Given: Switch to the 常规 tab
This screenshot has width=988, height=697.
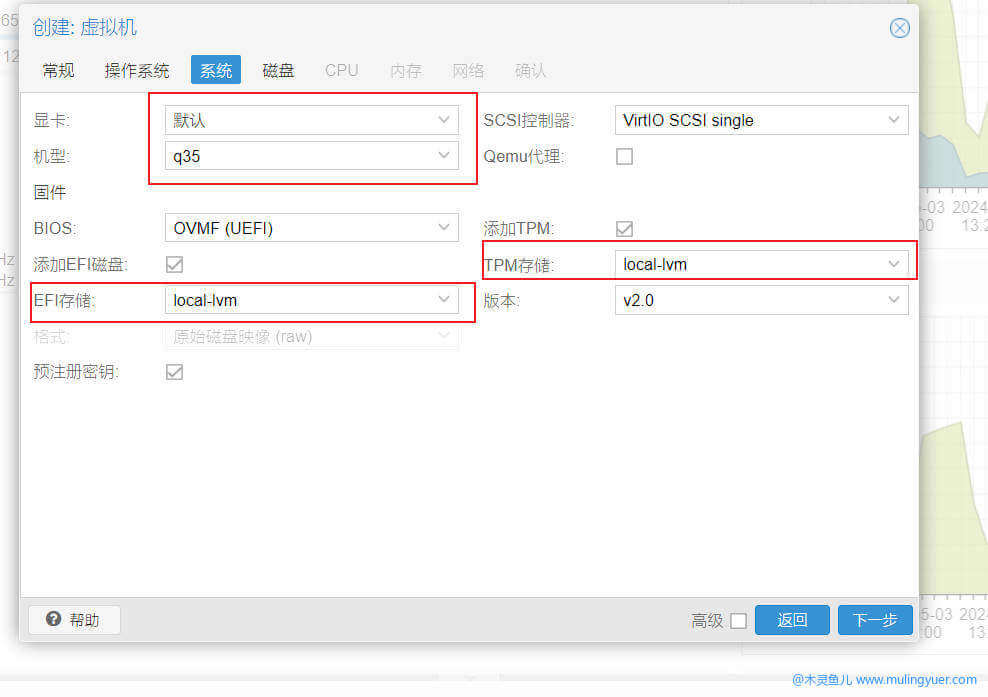Looking at the screenshot, I should click(x=58, y=70).
